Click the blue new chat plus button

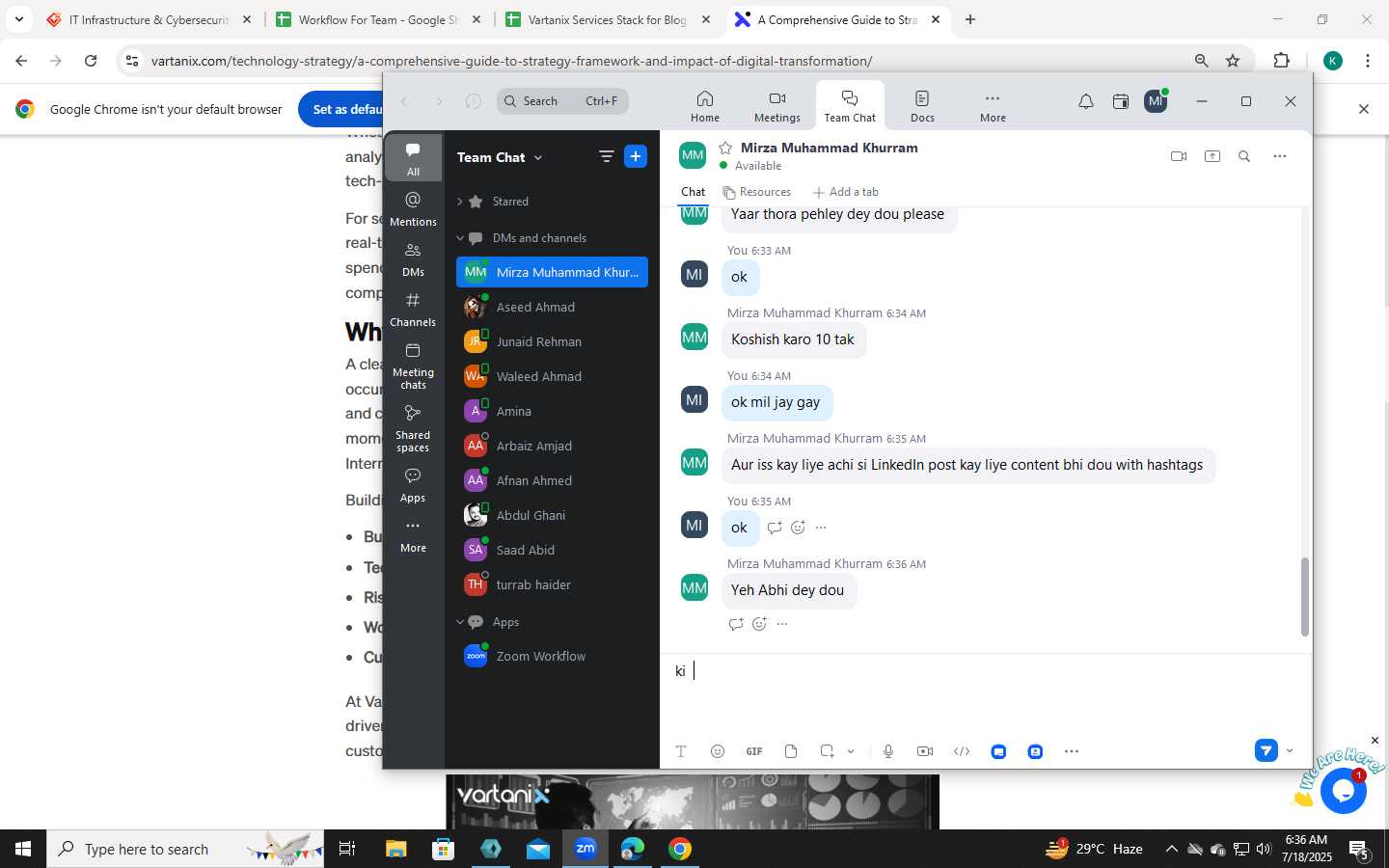coord(636,156)
